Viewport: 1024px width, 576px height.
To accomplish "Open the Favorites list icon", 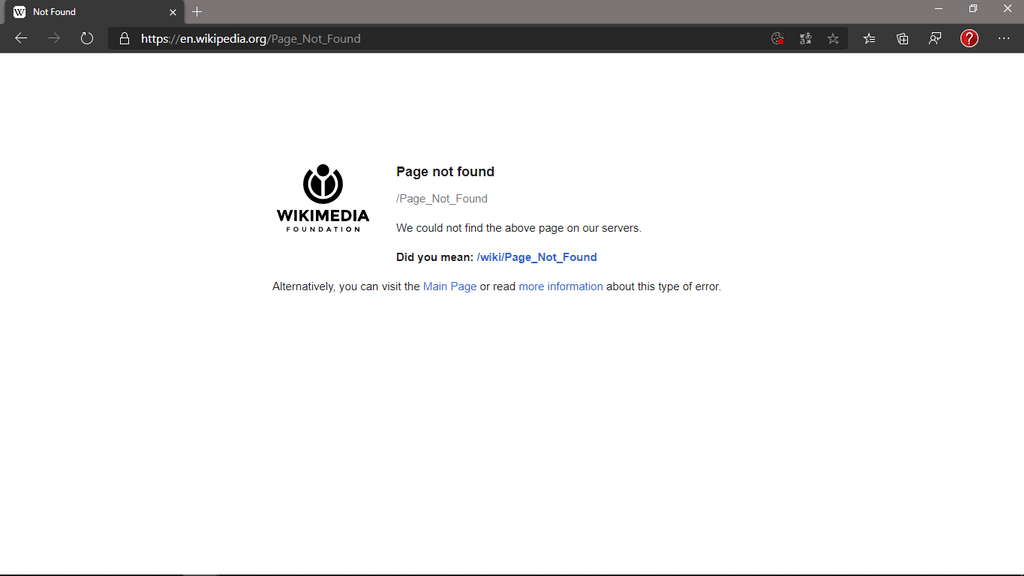I will (869, 39).
